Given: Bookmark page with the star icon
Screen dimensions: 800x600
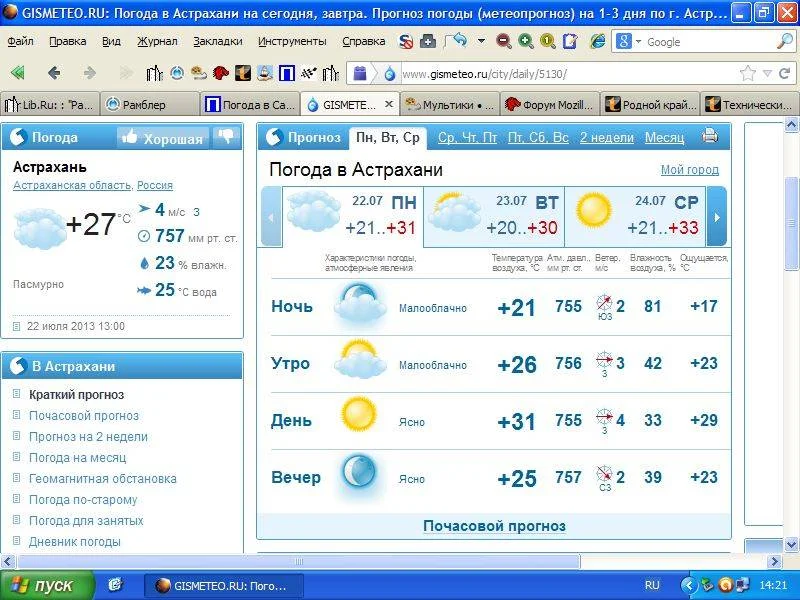Looking at the screenshot, I should (x=747, y=74).
